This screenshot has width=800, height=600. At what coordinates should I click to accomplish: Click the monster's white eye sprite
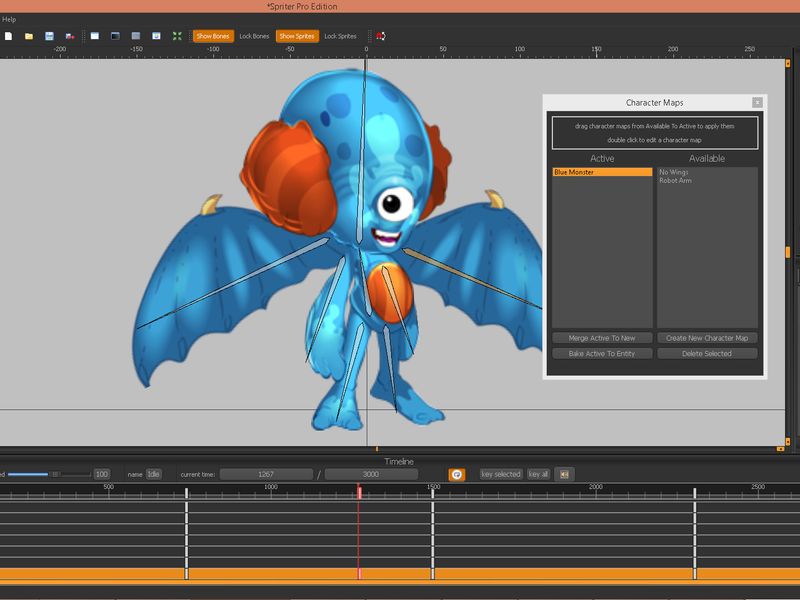(x=394, y=204)
